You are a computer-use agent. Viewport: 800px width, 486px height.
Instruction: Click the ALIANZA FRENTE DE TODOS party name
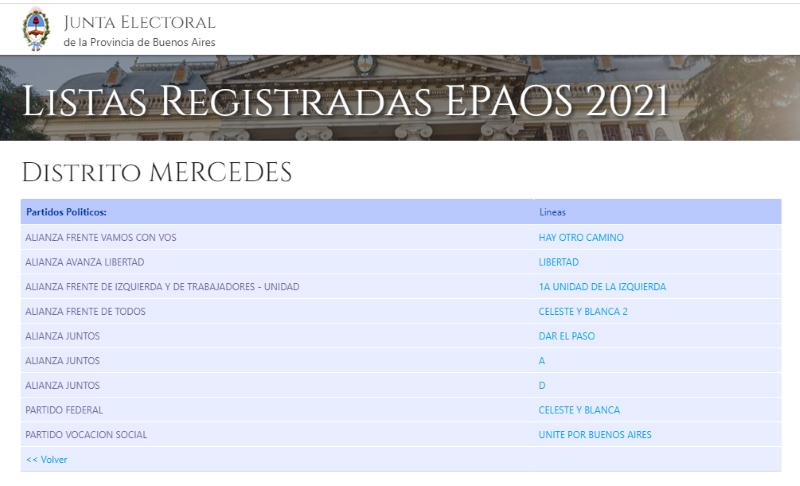[x=85, y=312]
